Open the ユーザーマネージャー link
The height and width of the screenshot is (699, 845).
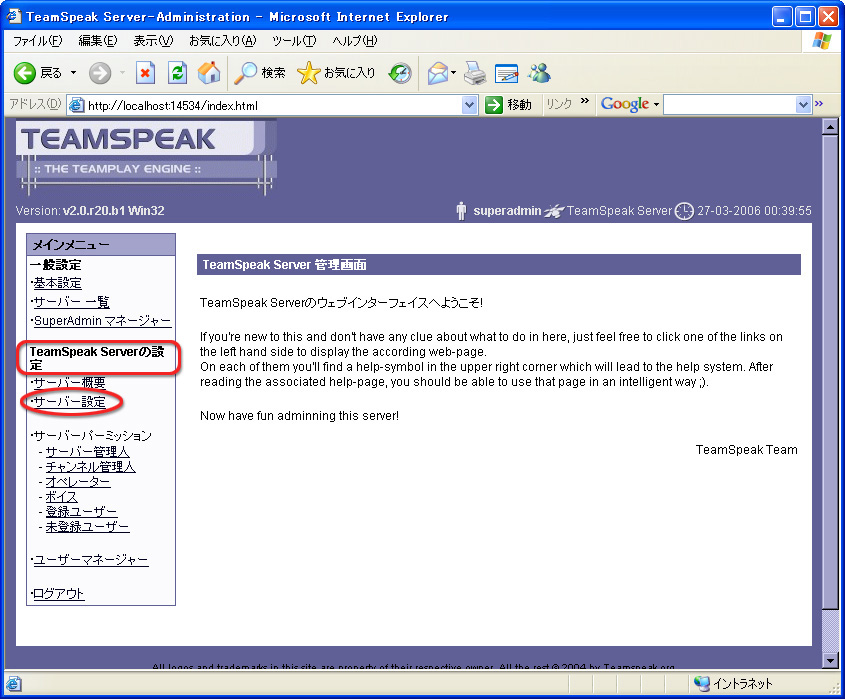(x=91, y=560)
